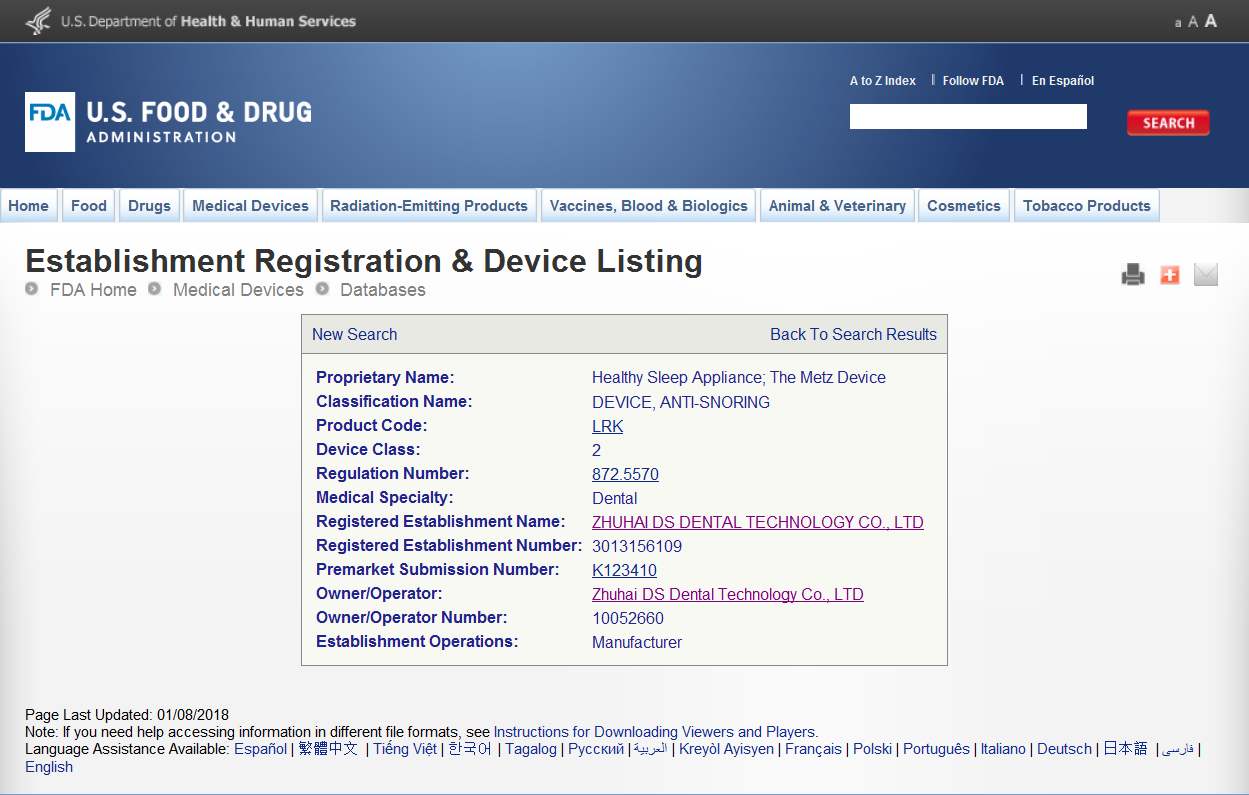The width and height of the screenshot is (1249, 795).
Task: Click establishment number 3013156109
Action: [637, 547]
